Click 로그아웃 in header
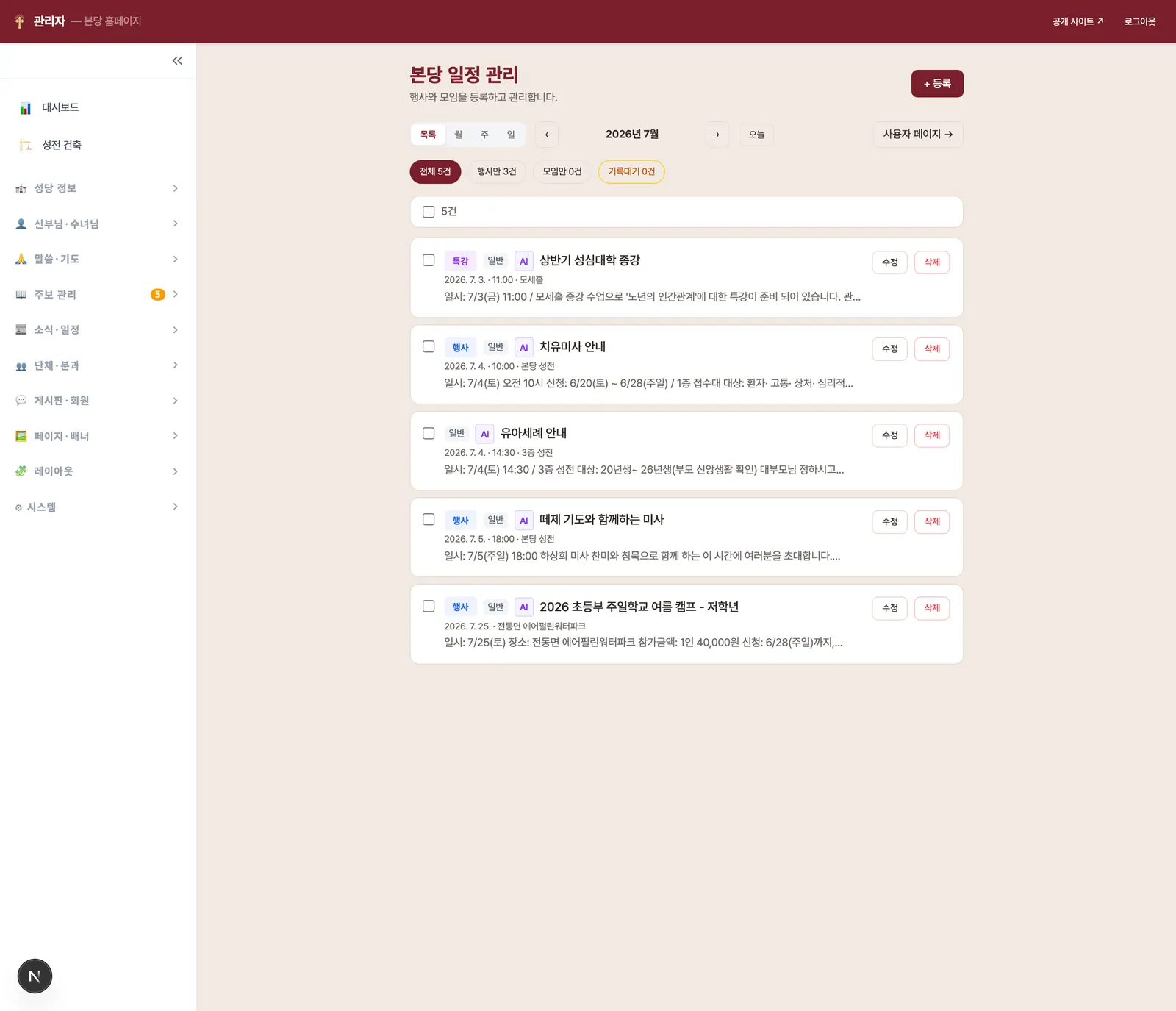The height and width of the screenshot is (1011, 1176). point(1140,21)
